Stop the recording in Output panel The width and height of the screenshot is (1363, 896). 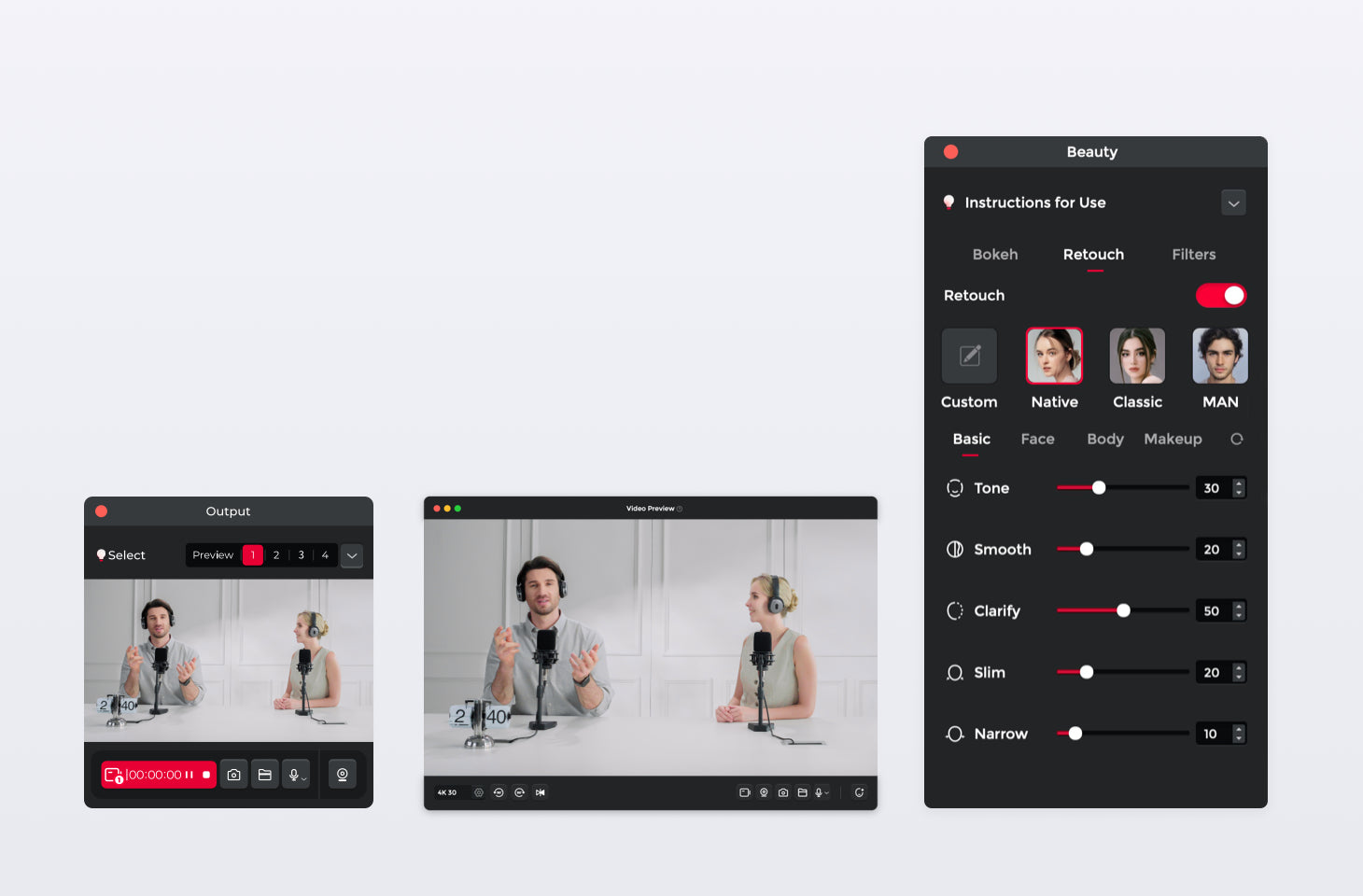[206, 775]
